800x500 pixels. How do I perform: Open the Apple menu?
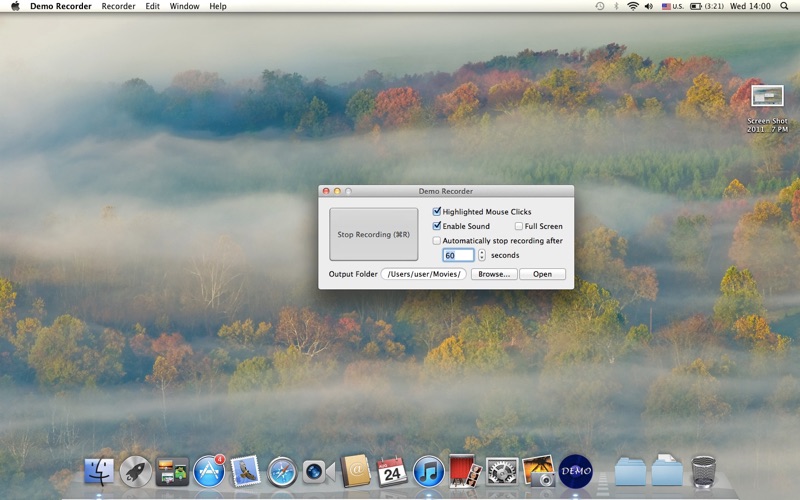point(15,6)
